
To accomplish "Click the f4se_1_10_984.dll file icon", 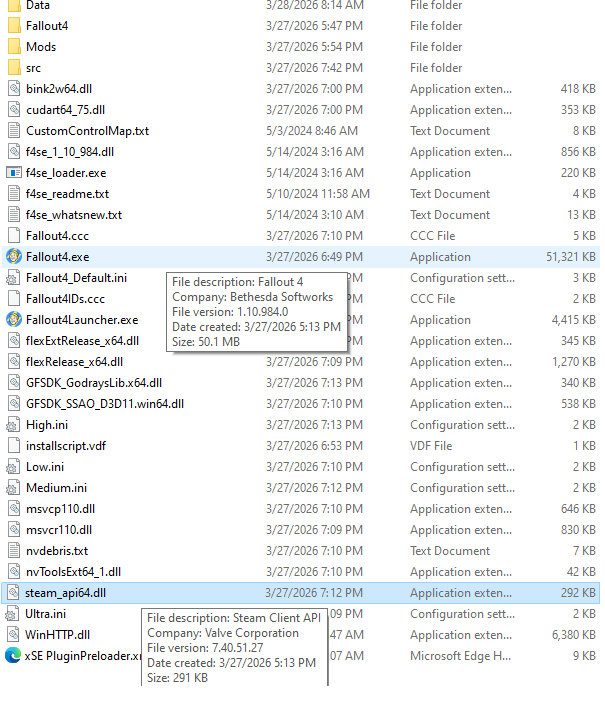I will tap(14, 152).
